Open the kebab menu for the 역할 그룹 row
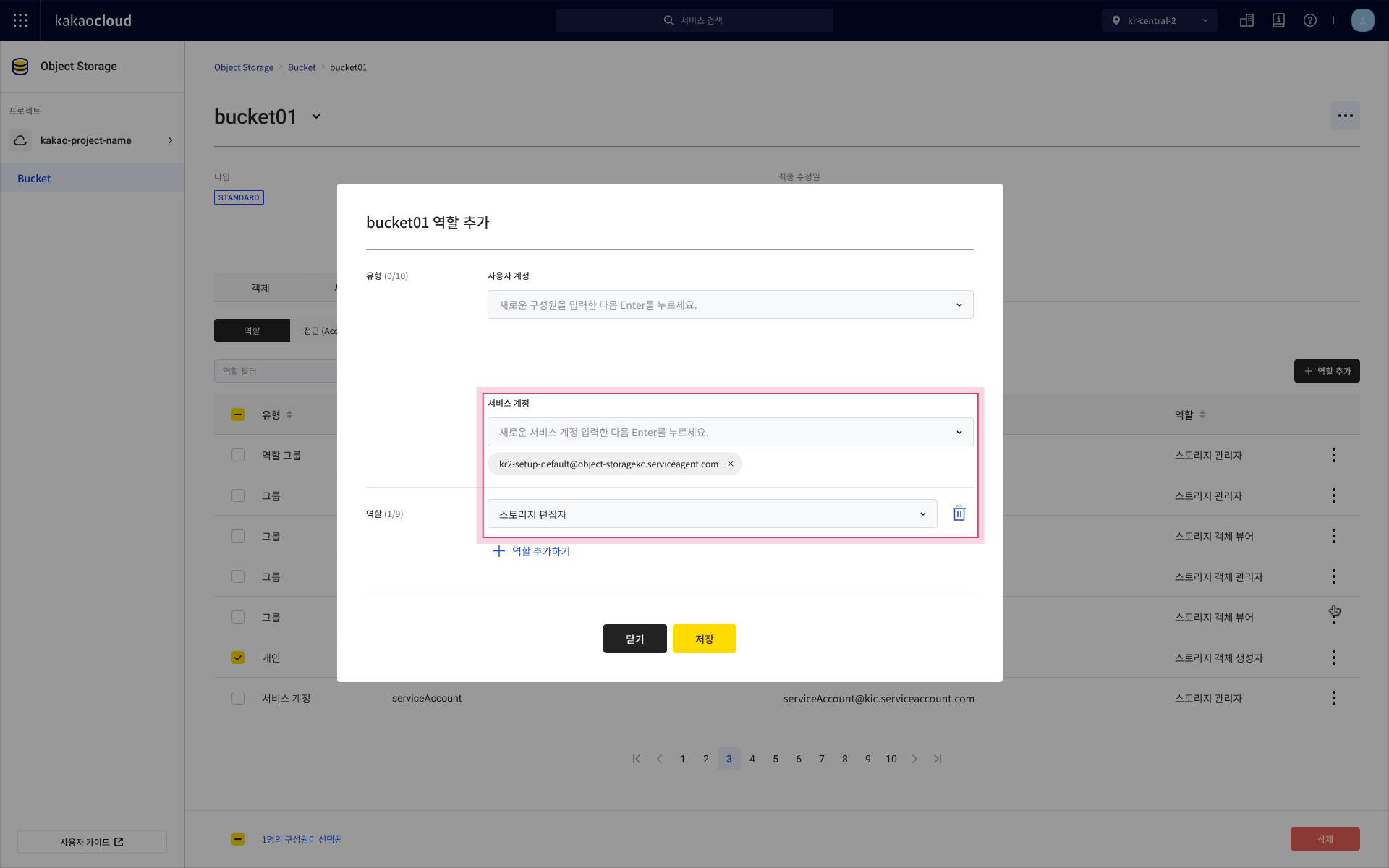Viewport: 1389px width, 868px height. pos(1333,455)
